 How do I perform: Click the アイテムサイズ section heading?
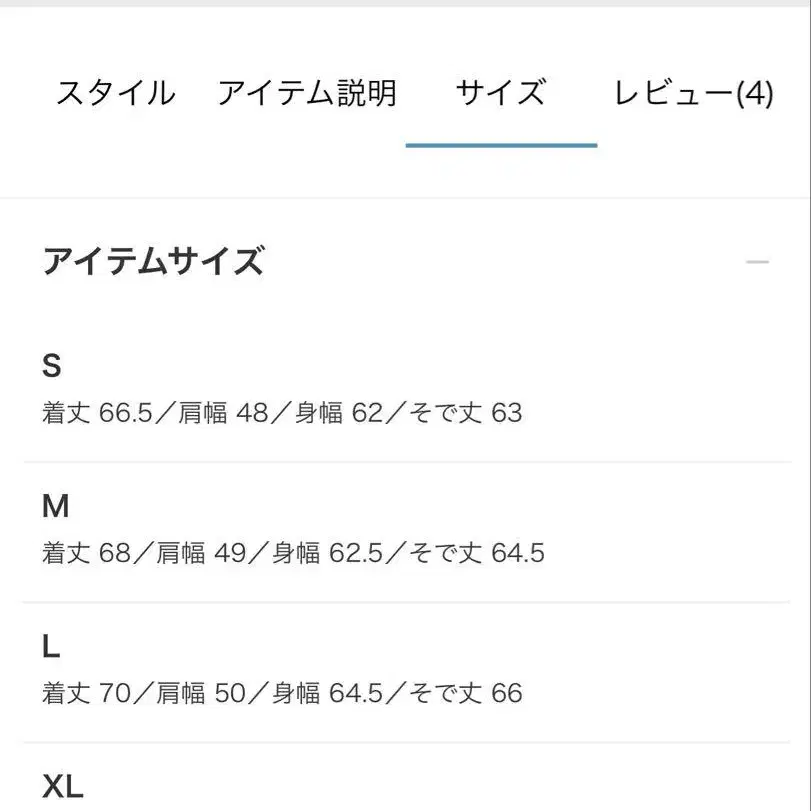click(153, 262)
